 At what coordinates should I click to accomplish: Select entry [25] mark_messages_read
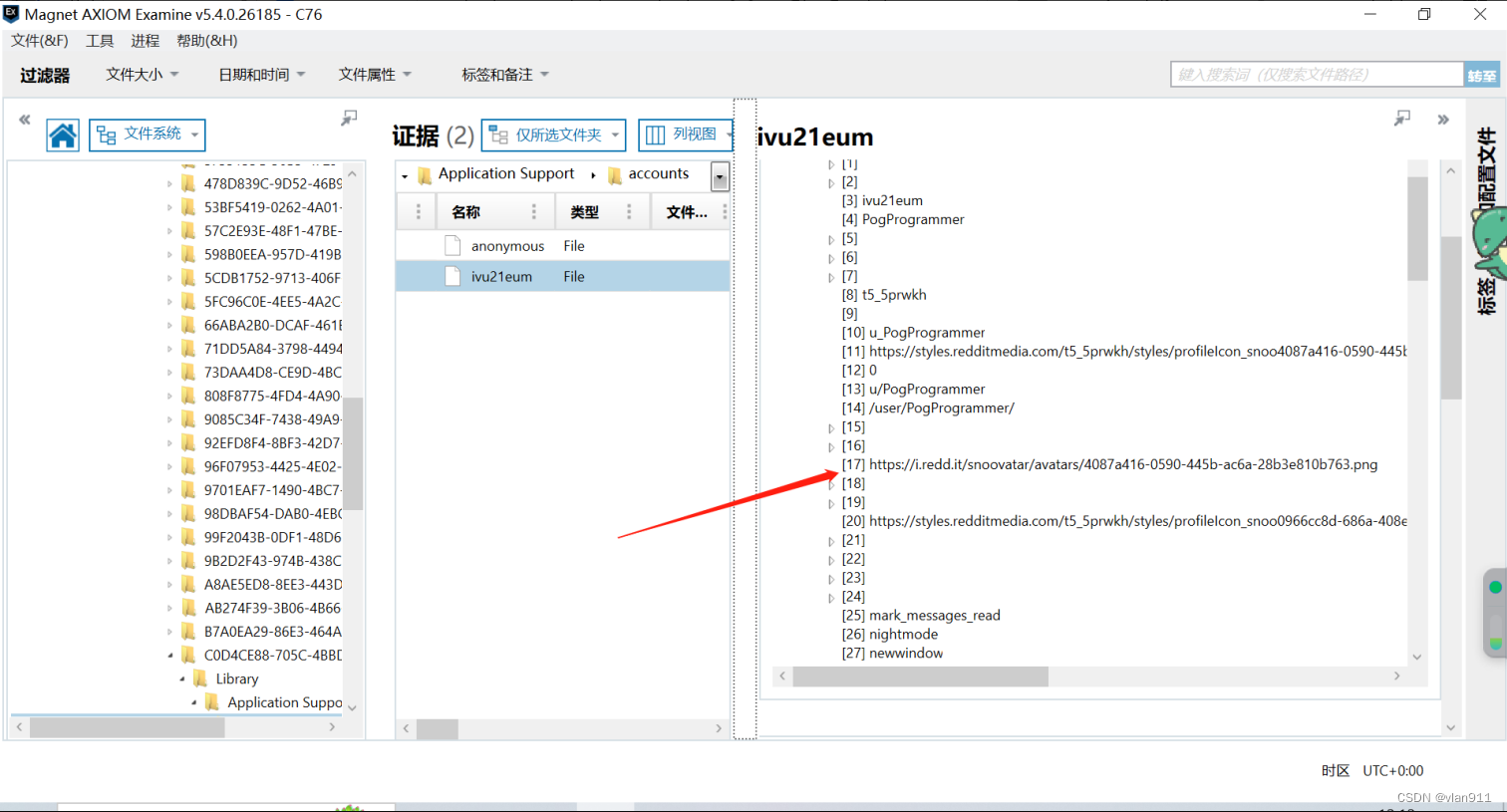pyautogui.click(x=921, y=616)
